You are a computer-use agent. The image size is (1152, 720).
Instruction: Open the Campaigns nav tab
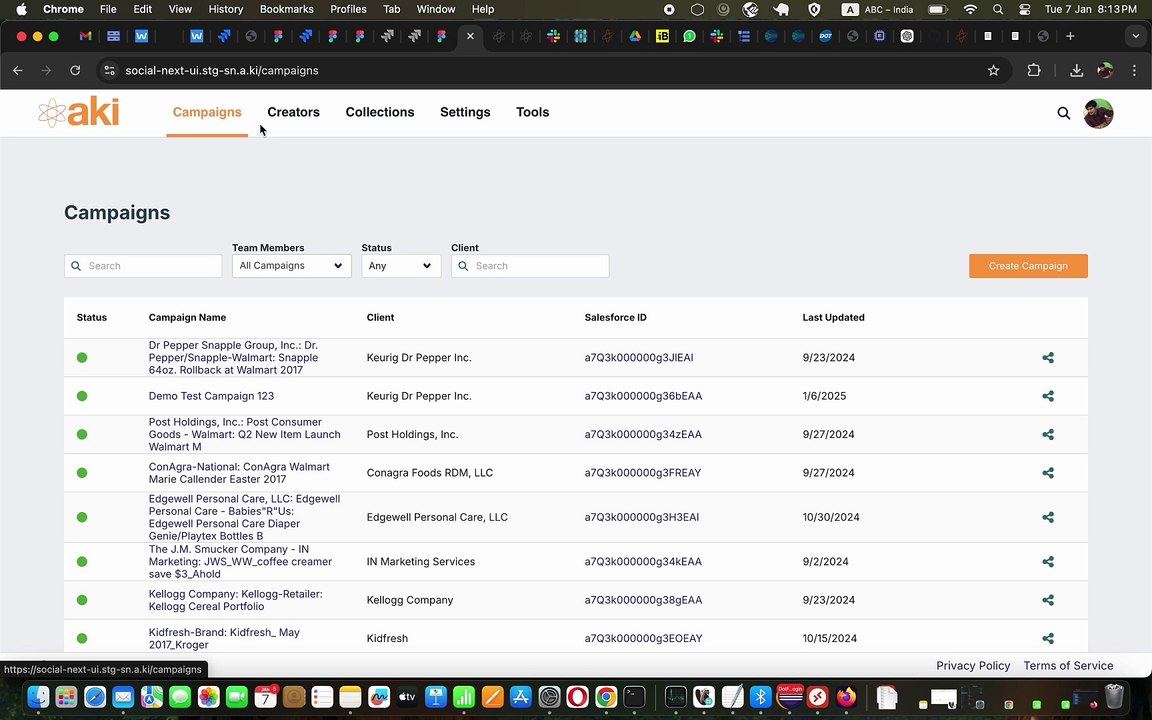click(207, 112)
